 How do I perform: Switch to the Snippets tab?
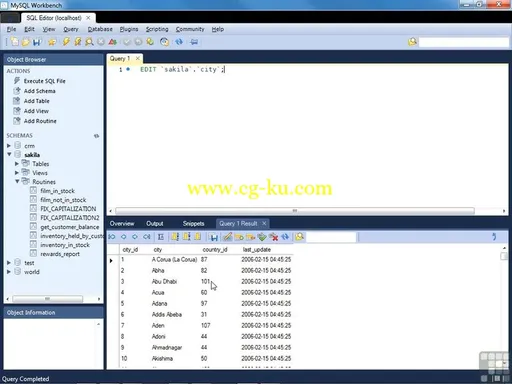193,223
